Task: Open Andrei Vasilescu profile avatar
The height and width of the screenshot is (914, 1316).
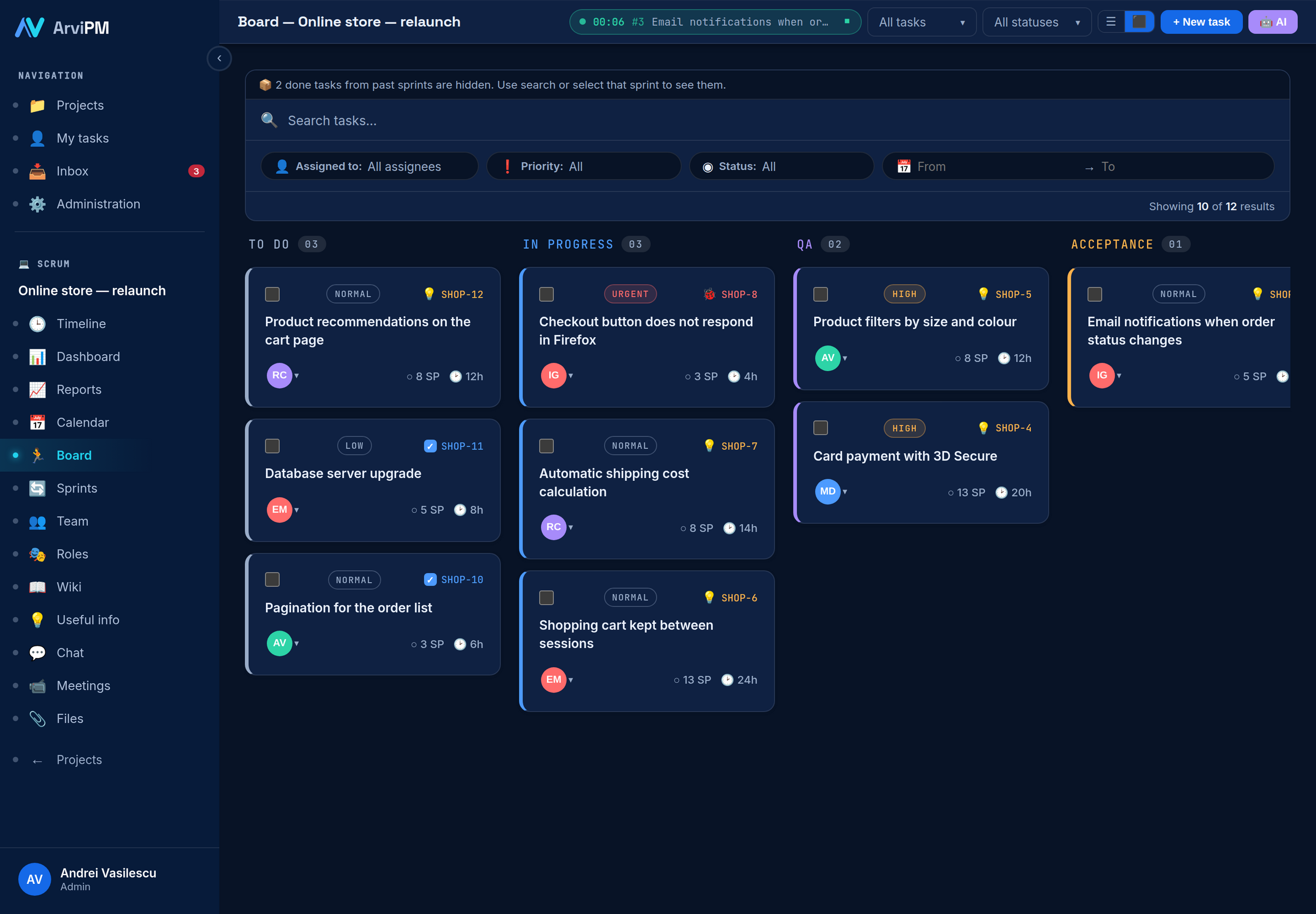Action: point(35,879)
